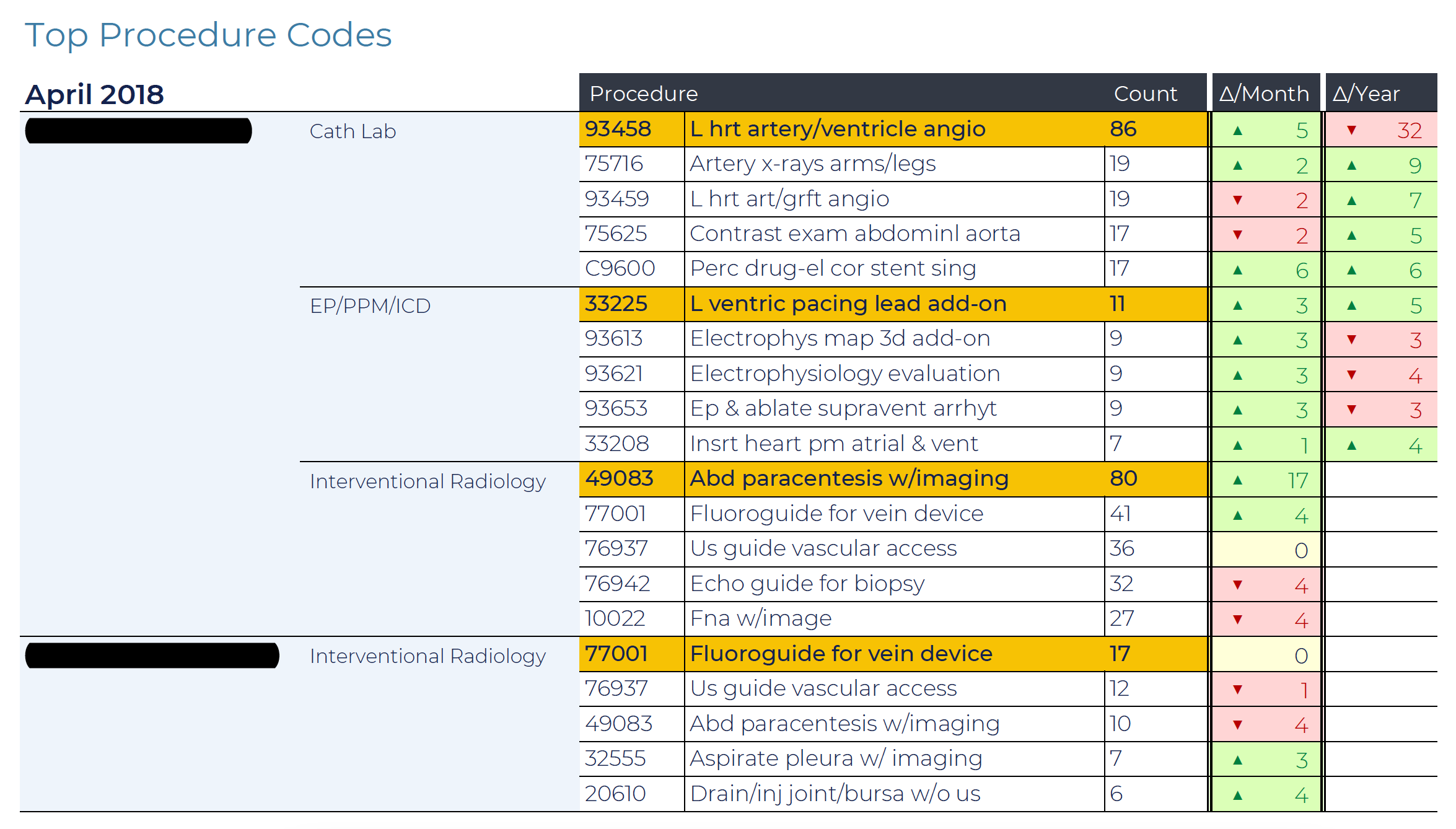
Task: Click Fluoroguide for vein device count 41
Action: [1120, 514]
